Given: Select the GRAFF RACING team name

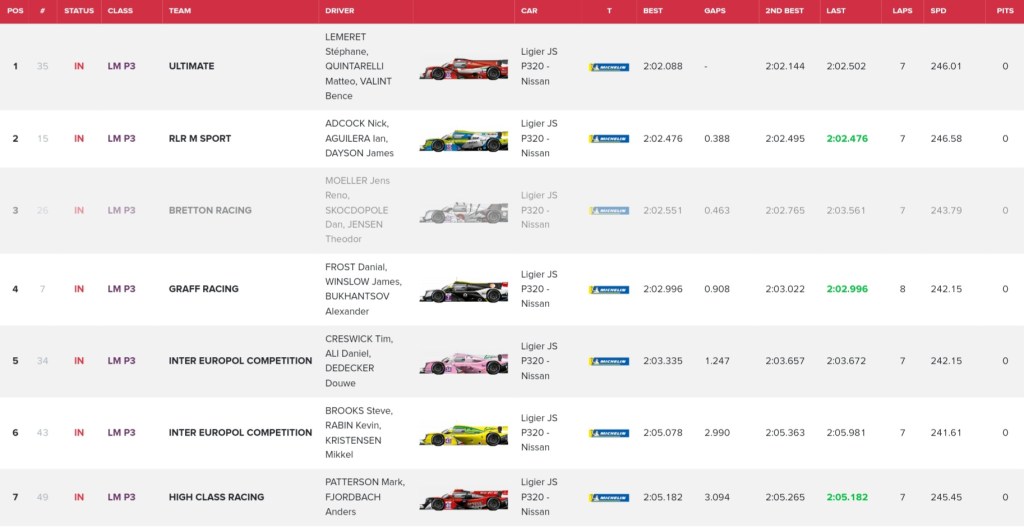Looking at the screenshot, I should click(x=203, y=289).
